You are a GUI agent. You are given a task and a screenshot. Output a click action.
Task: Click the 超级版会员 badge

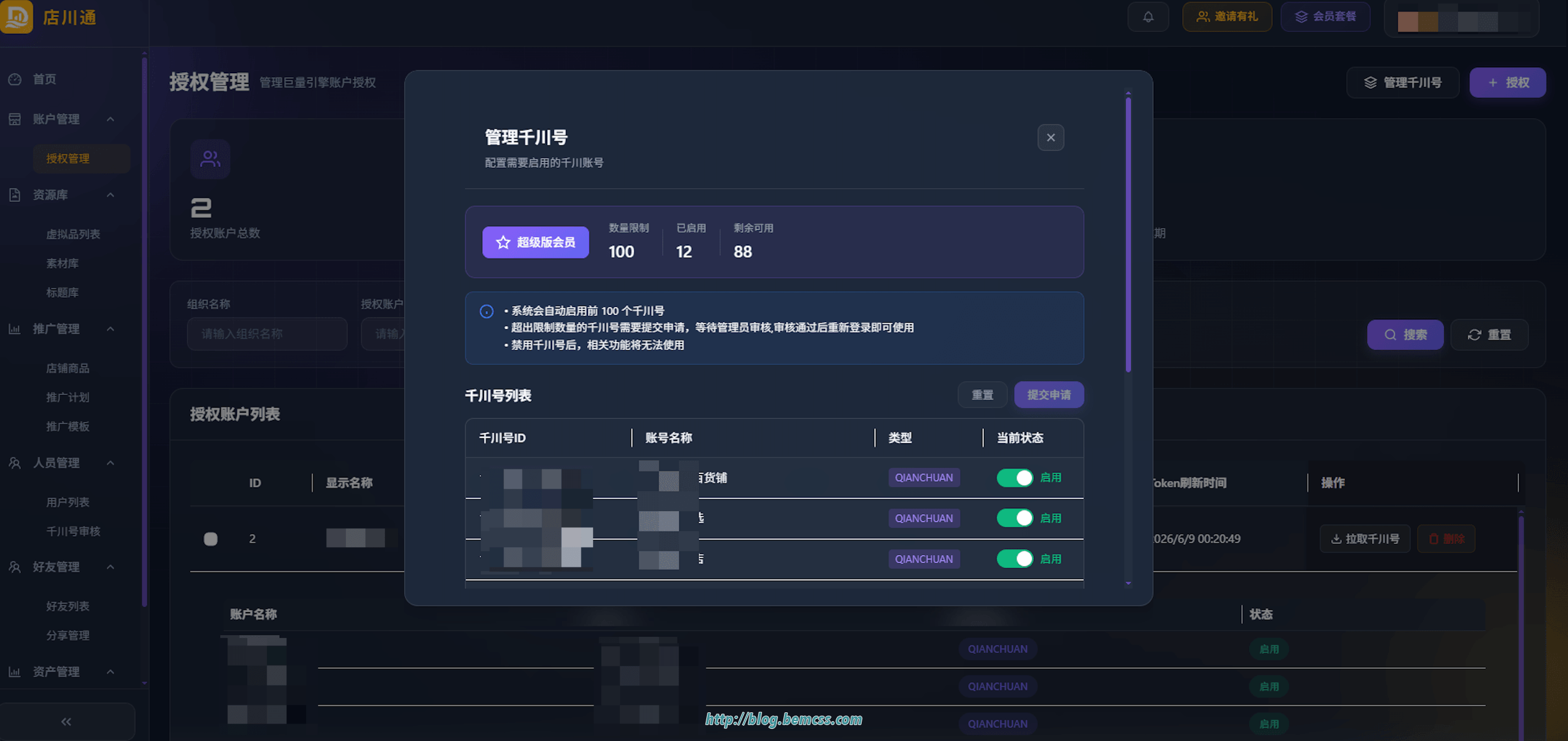click(535, 242)
